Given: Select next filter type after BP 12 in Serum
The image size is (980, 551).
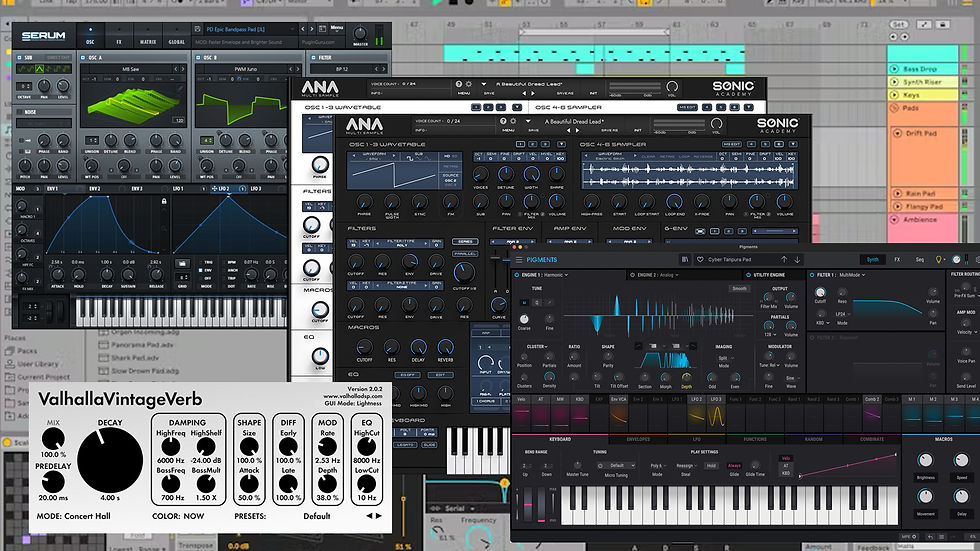Looking at the screenshot, I should pos(384,69).
